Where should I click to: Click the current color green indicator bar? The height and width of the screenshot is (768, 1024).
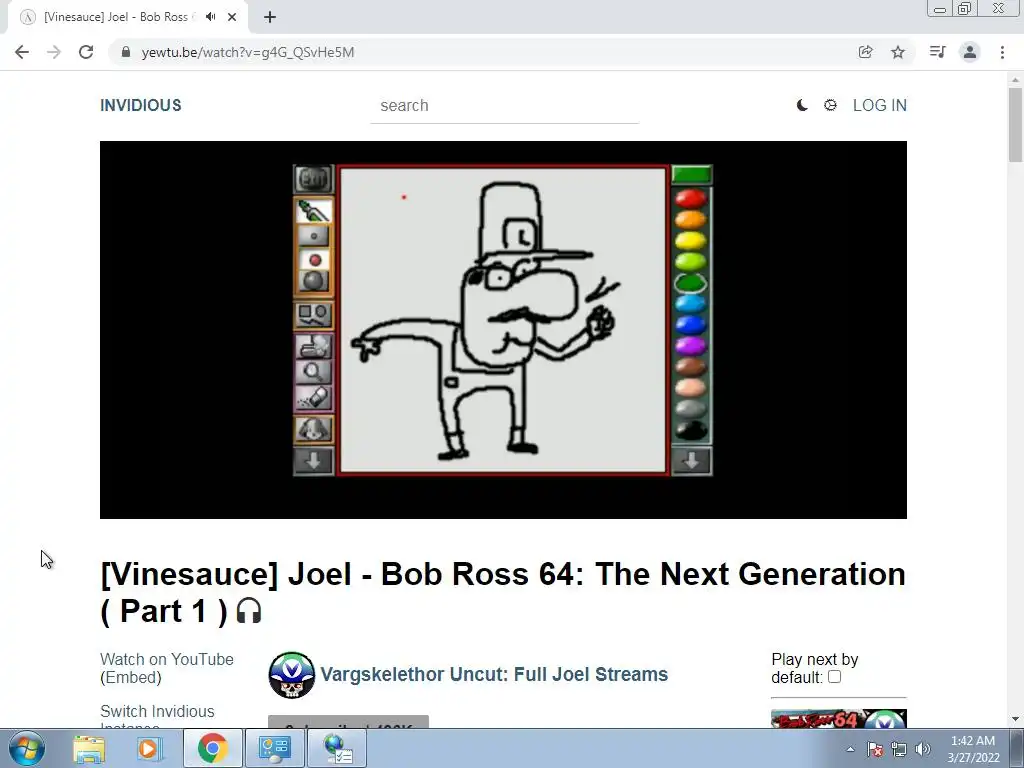692,174
